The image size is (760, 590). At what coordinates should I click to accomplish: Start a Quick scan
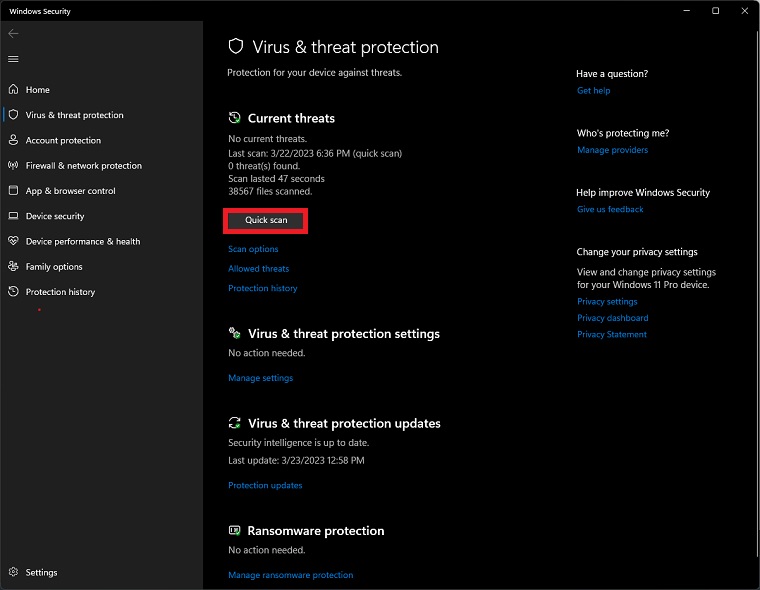266,220
